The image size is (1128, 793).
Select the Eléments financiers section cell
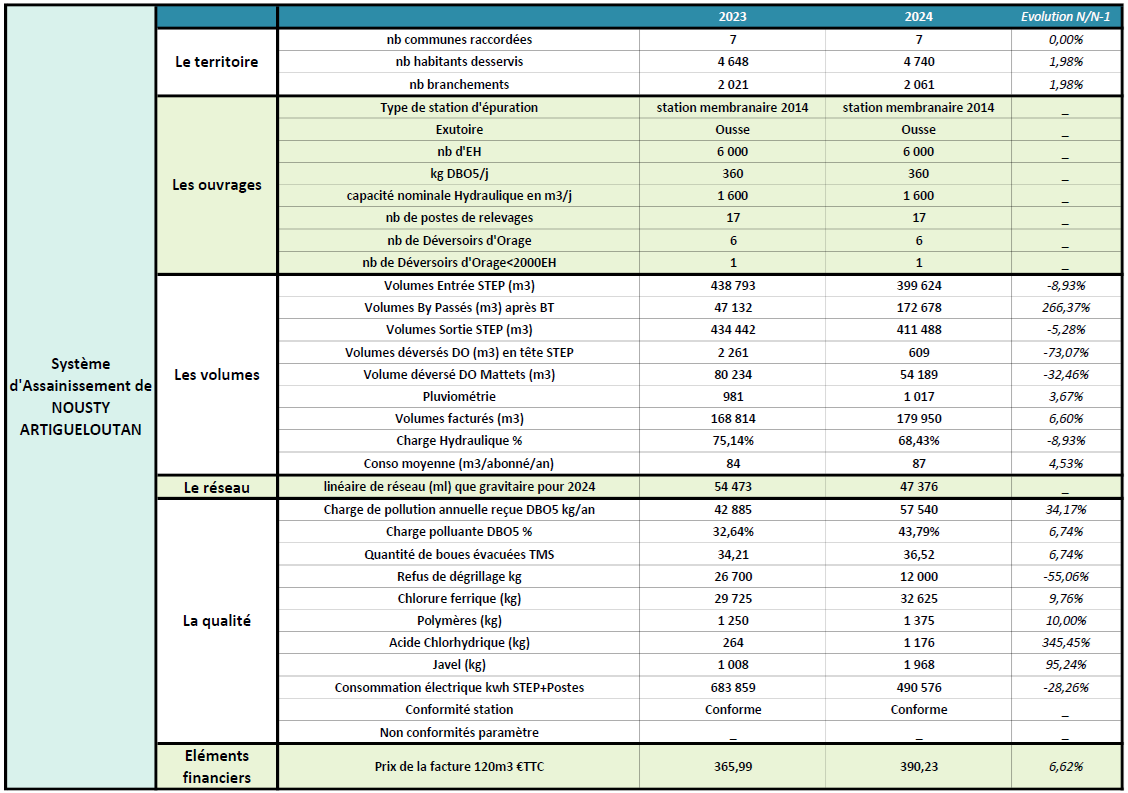click(216, 766)
